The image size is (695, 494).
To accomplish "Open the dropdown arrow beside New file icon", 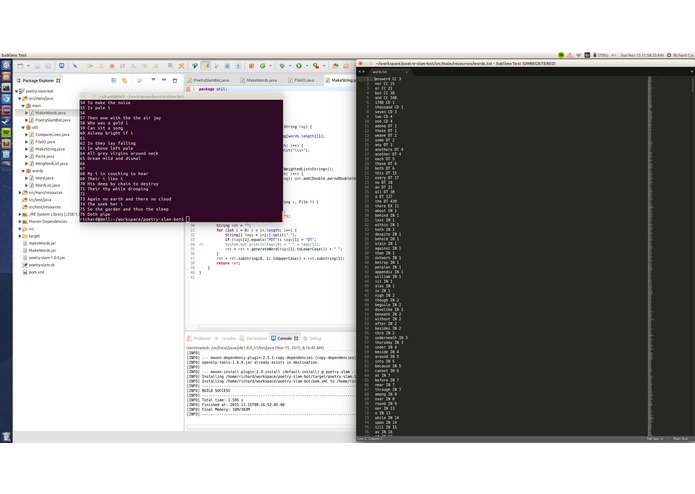I will (28, 66).
